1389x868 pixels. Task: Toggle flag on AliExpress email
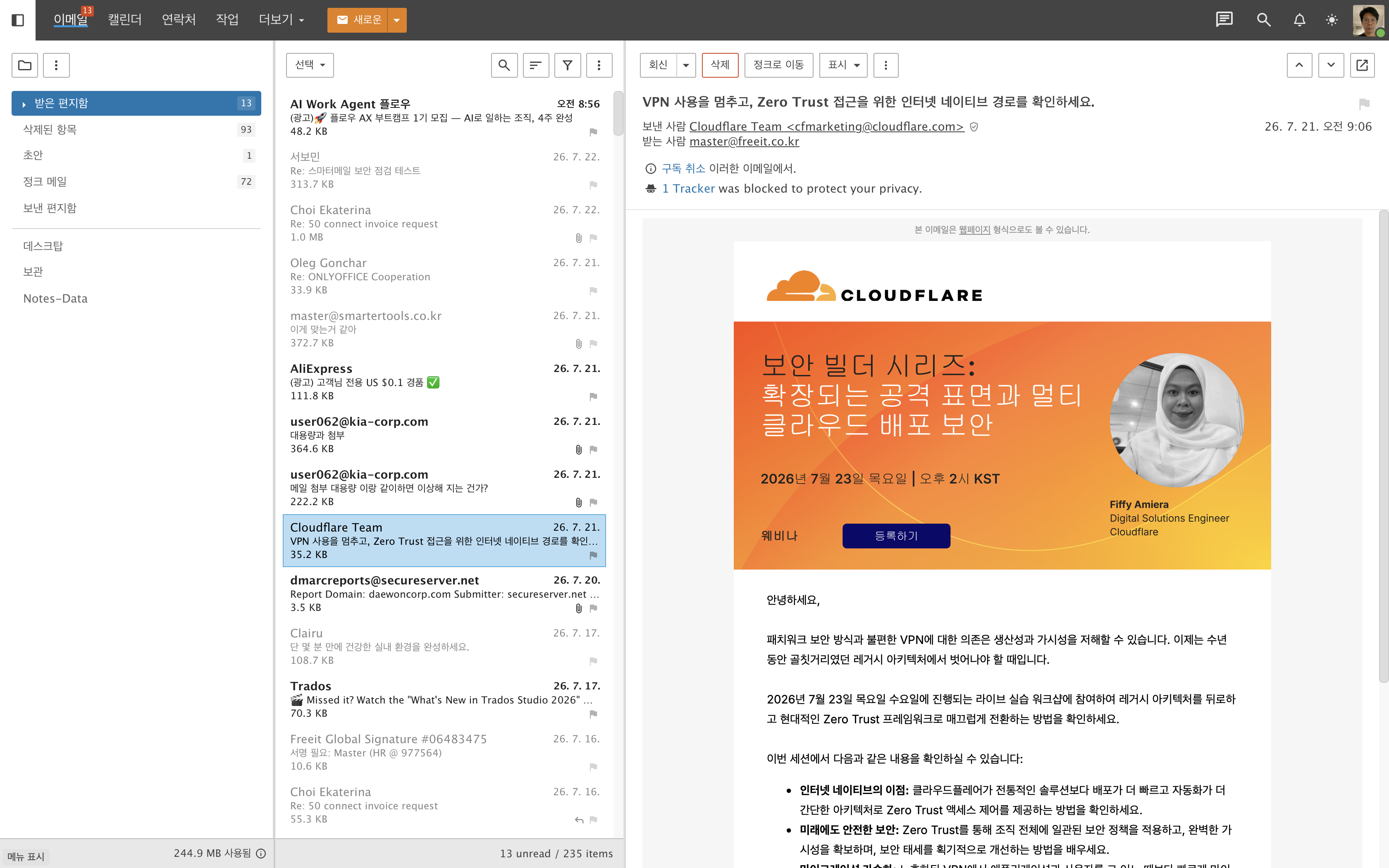coord(594,397)
